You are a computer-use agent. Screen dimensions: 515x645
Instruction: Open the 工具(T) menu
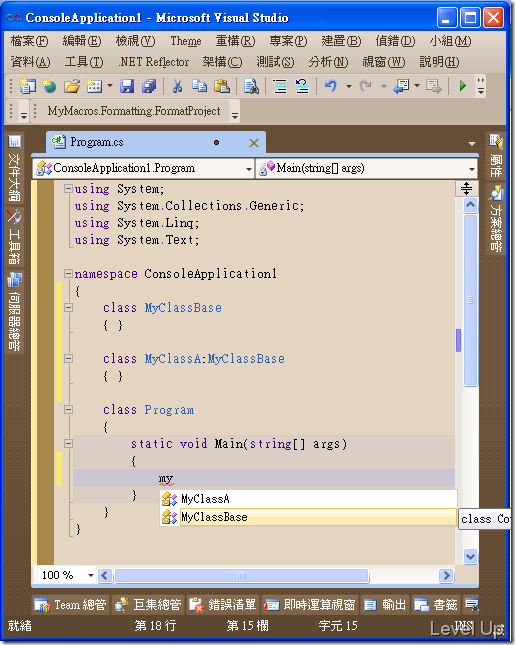pos(84,62)
